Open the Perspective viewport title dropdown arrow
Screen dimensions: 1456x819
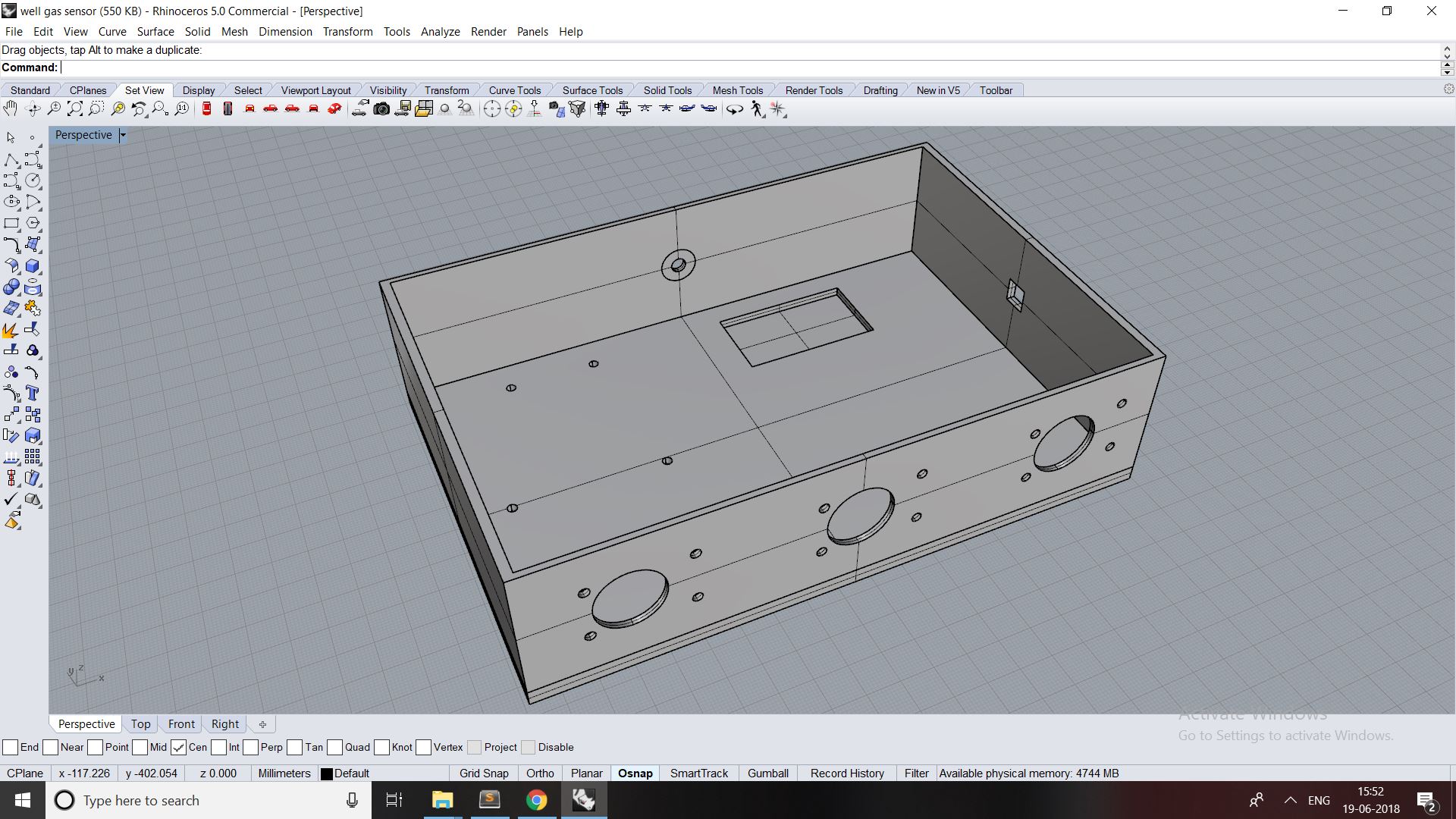pos(123,135)
